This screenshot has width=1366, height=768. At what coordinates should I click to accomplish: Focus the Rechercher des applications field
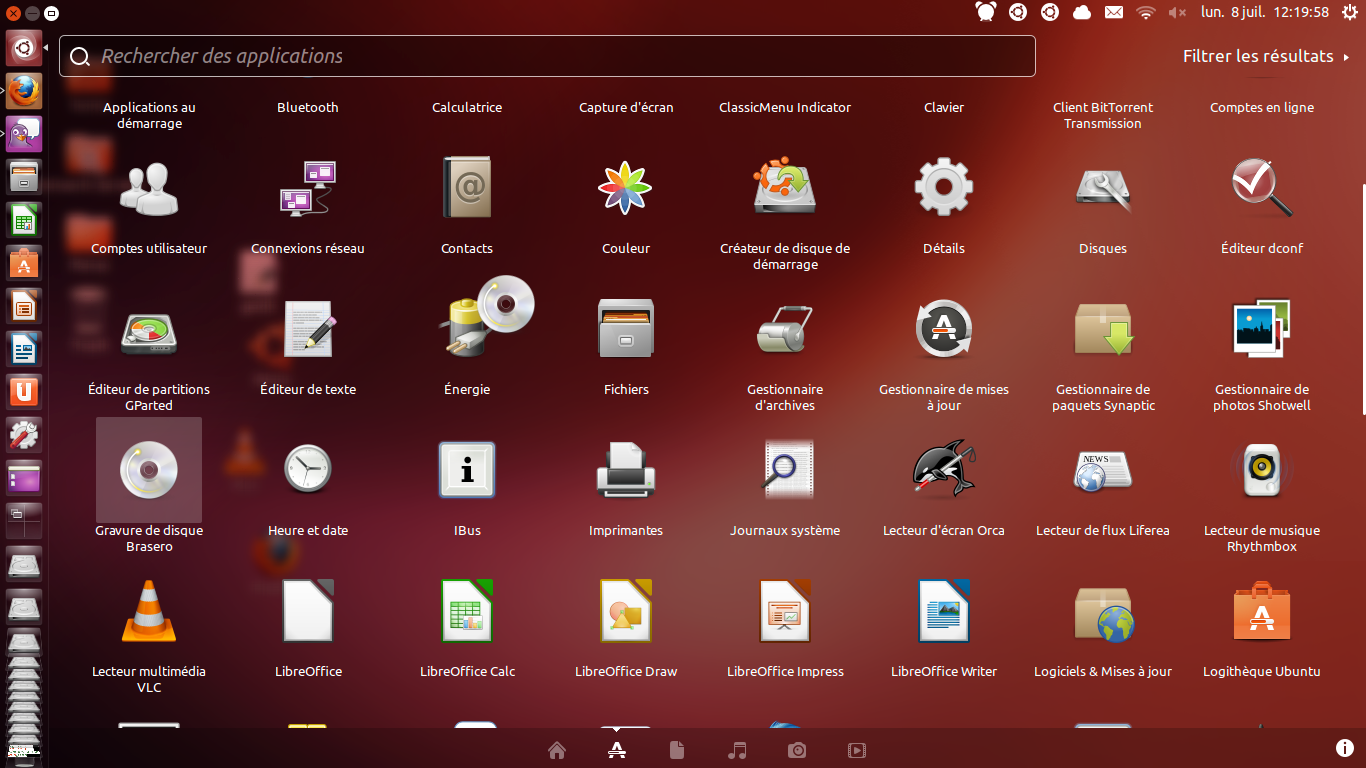547,56
